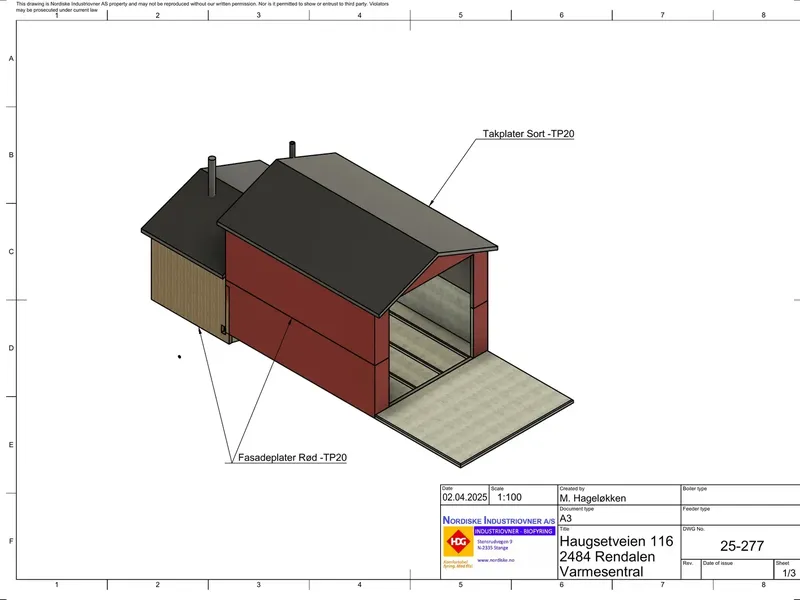Select the creator name M. Hageløkken
Screen dimensions: 800x600
[592, 498]
